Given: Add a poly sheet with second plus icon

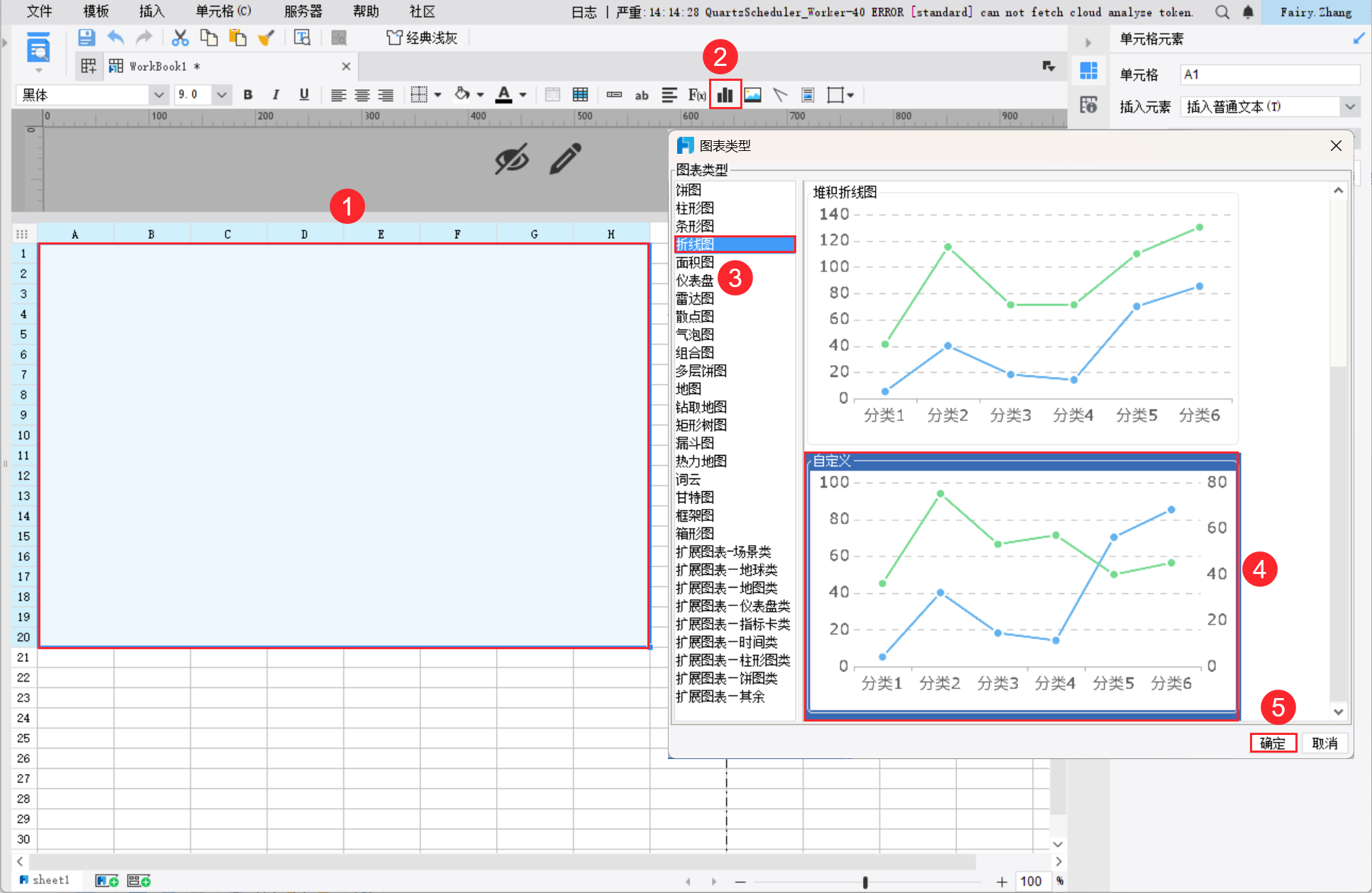Looking at the screenshot, I should 139,880.
